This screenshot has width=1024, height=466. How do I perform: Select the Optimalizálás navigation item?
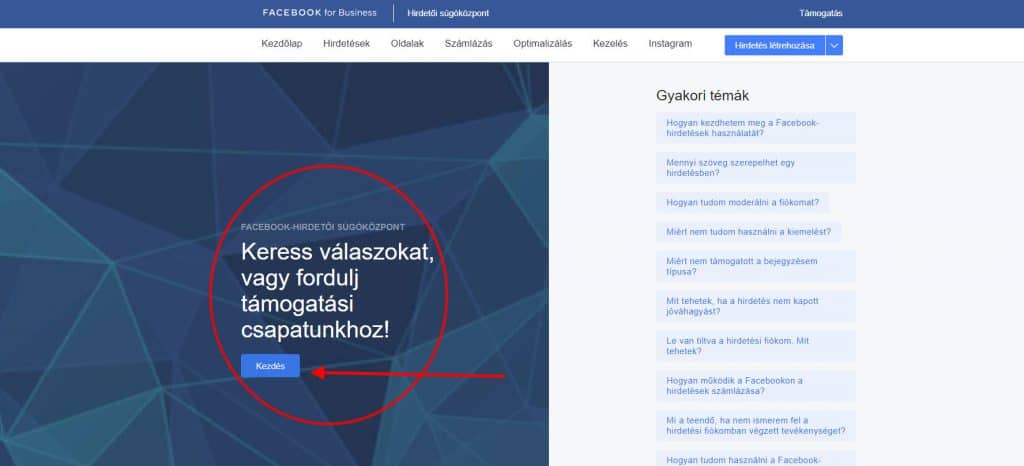click(x=542, y=44)
